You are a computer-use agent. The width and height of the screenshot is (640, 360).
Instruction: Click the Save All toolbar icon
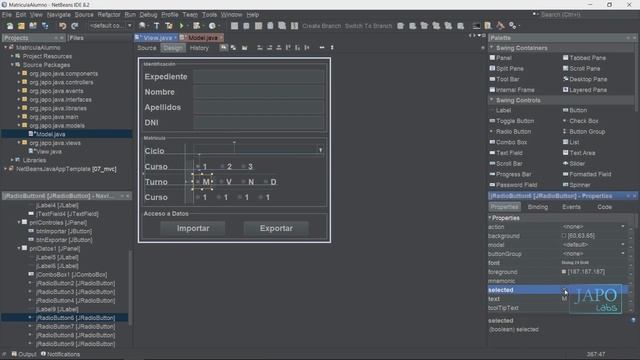(x=45, y=26)
